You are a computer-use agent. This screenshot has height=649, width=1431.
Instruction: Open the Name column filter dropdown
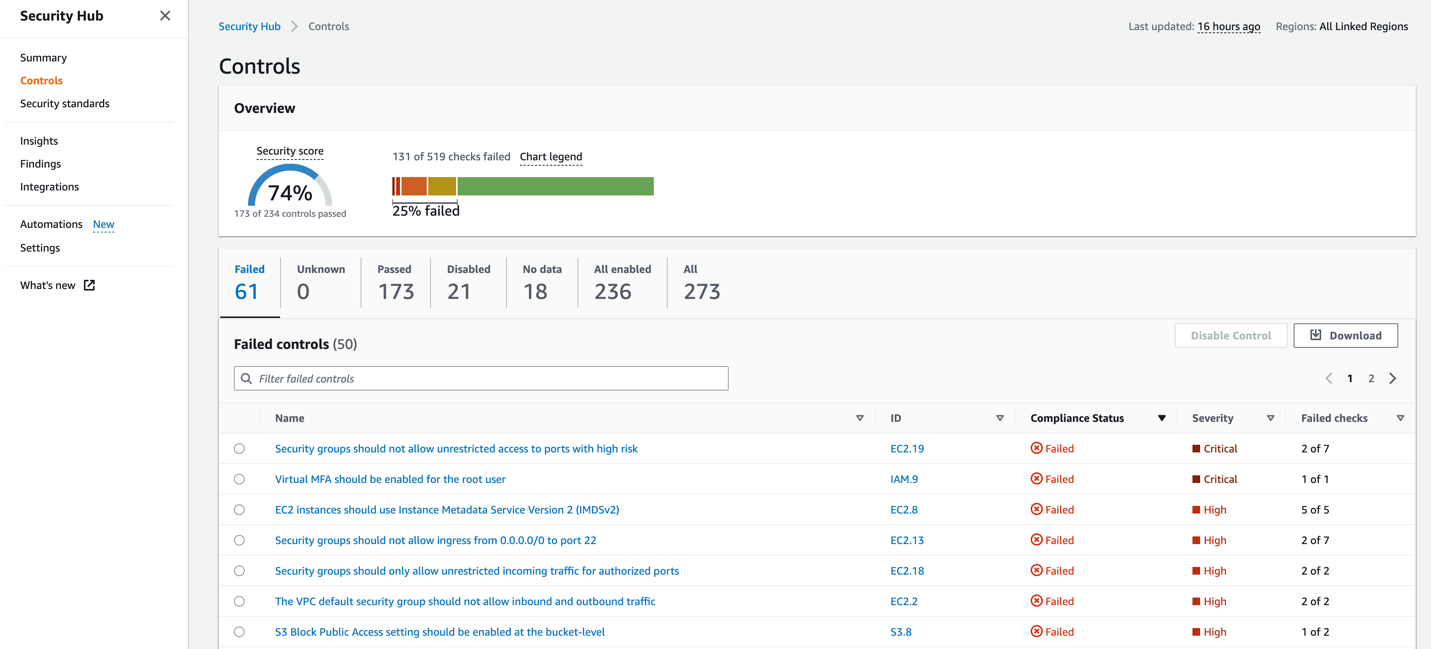[859, 418]
